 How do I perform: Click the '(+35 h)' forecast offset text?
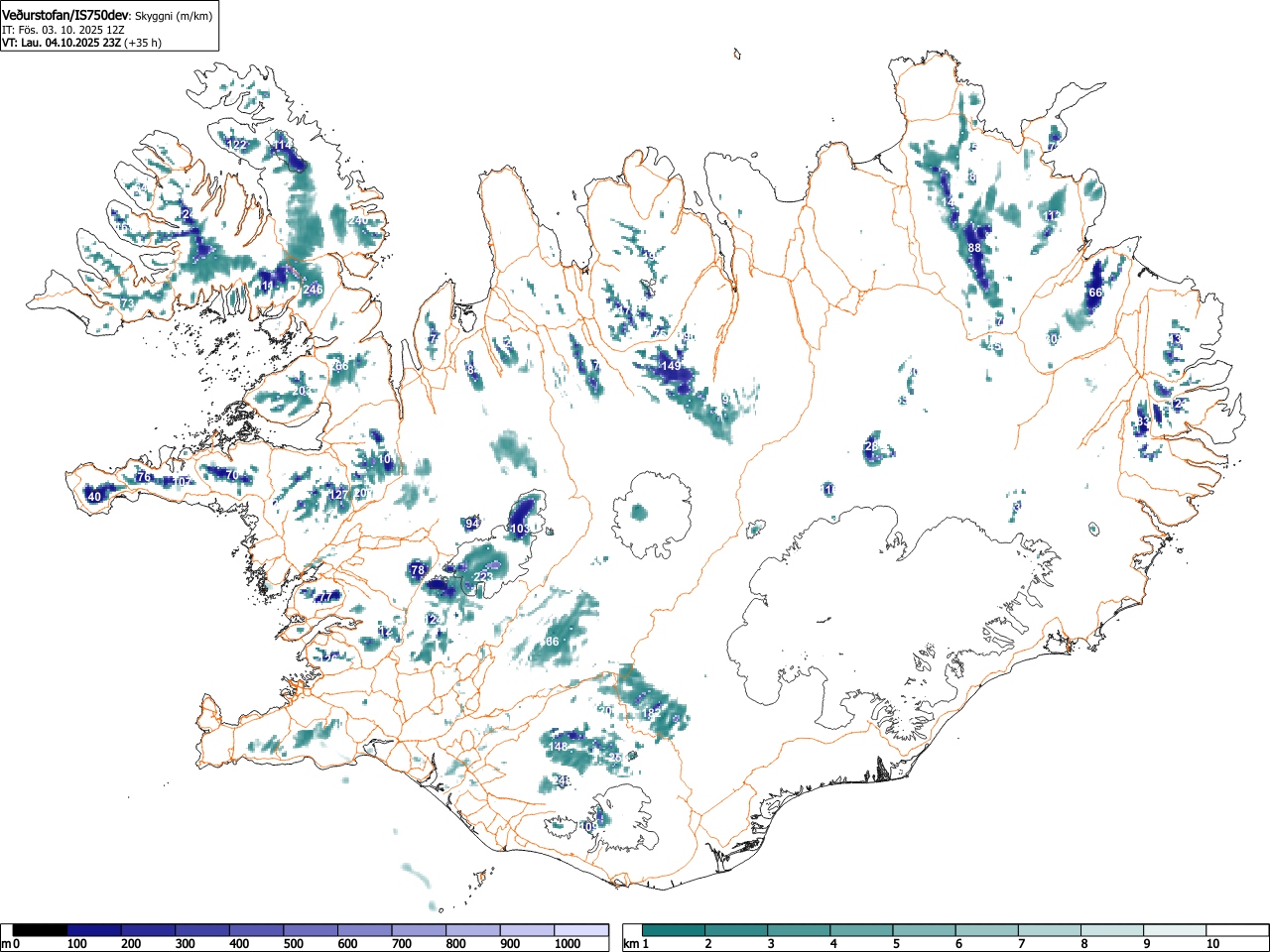(142, 43)
